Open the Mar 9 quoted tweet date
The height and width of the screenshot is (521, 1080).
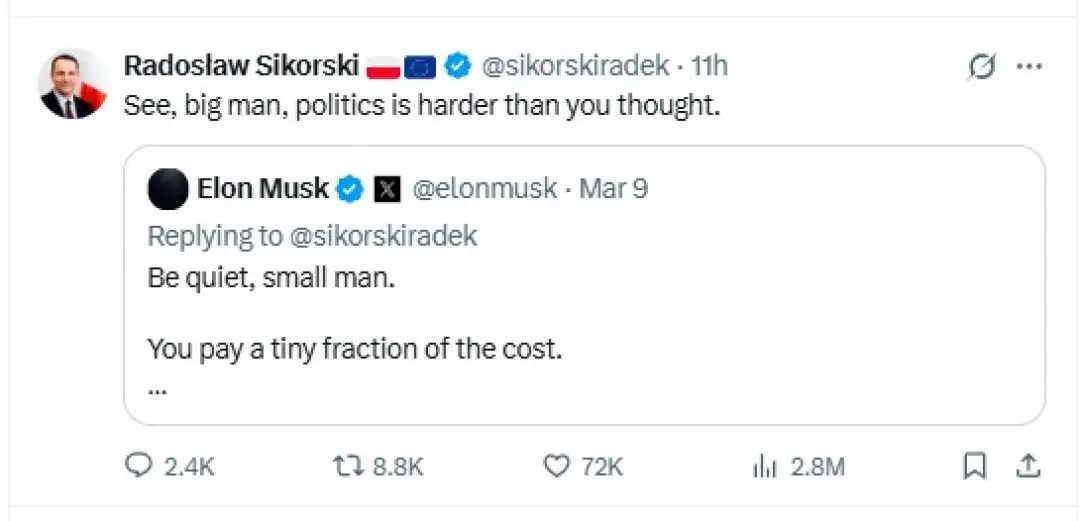tap(613, 188)
